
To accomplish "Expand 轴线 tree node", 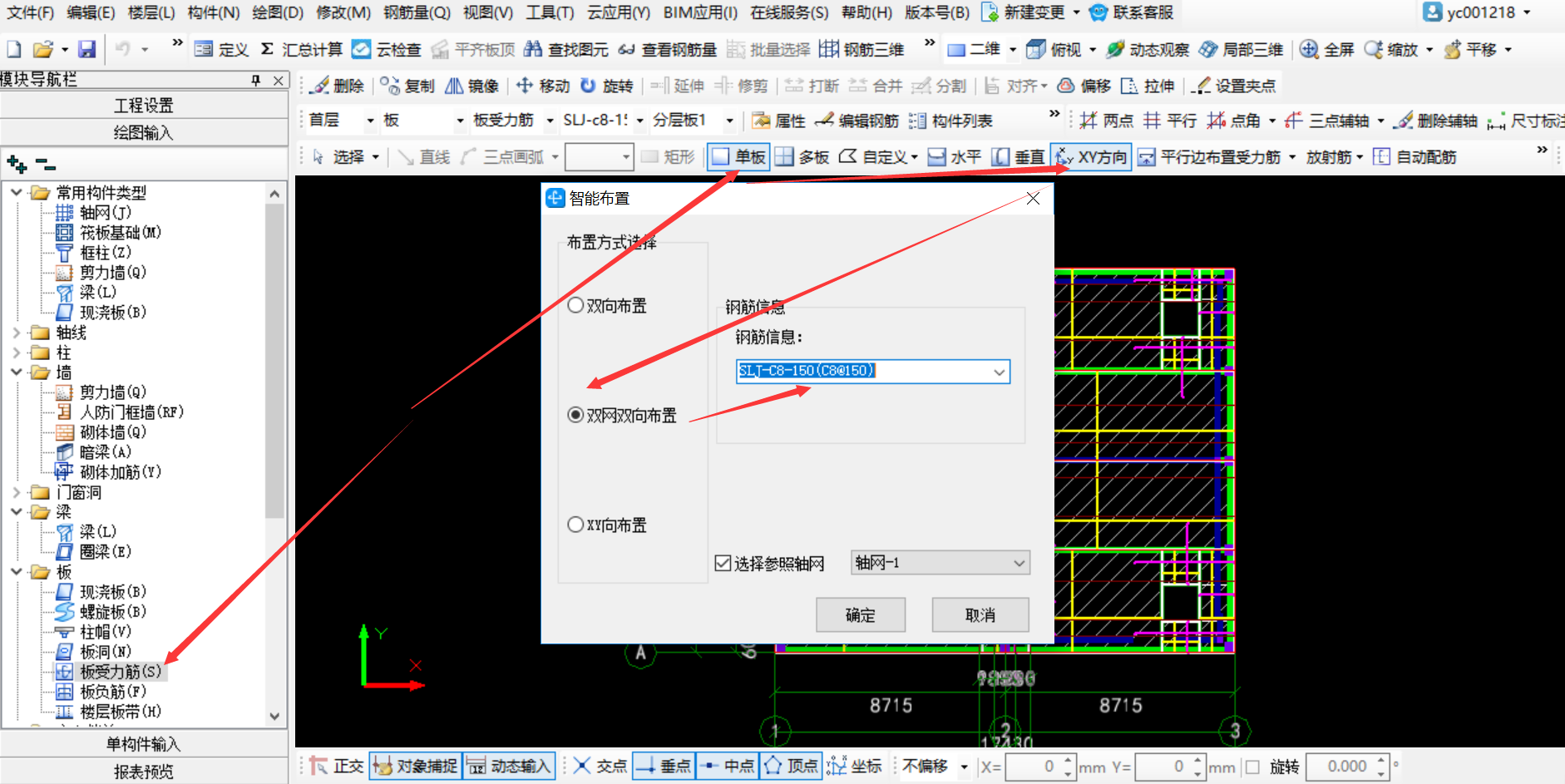I will tap(16, 333).
